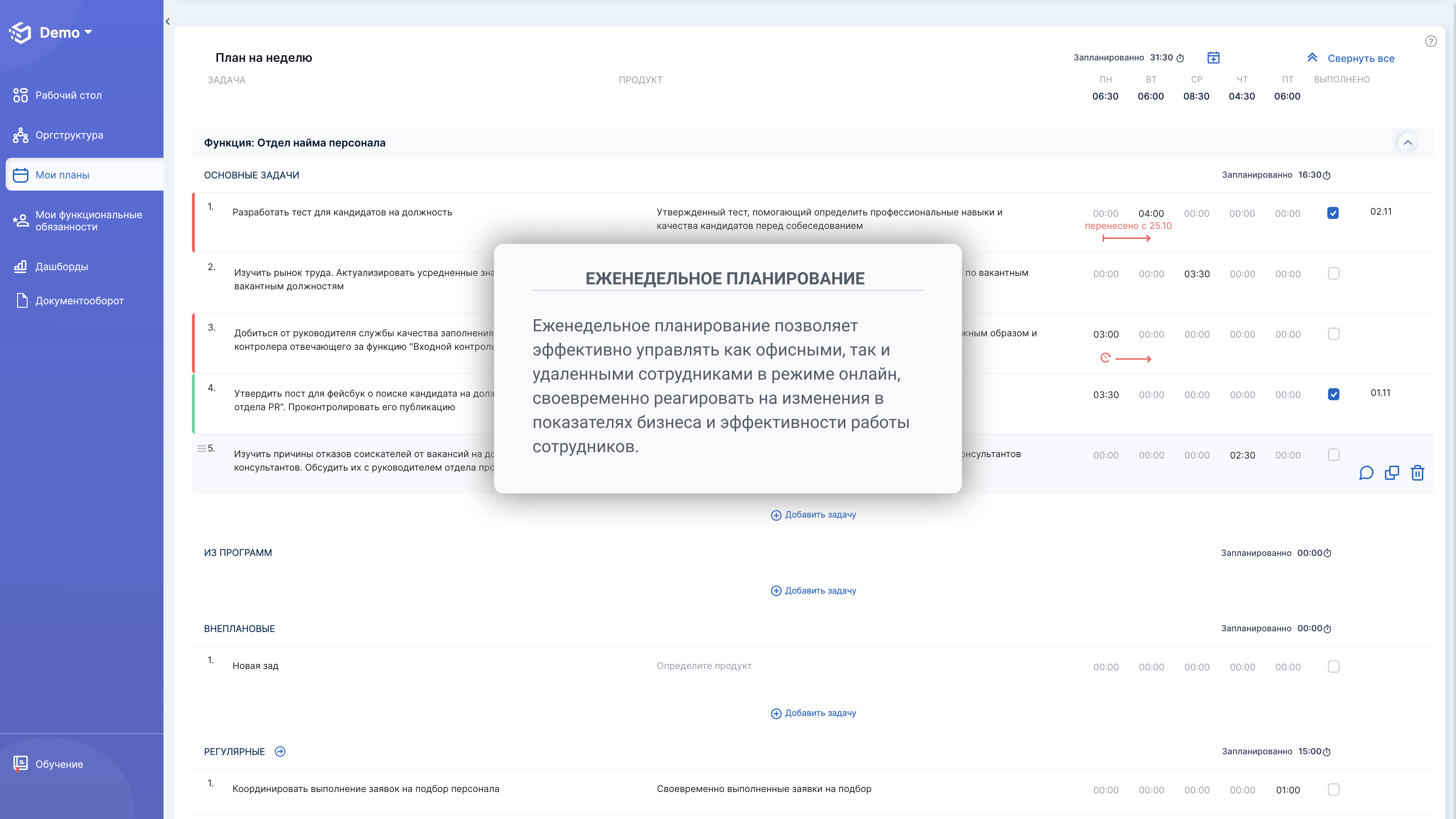Image resolution: width=1456 pixels, height=819 pixels.
Task: Click the double-chevron collapse-all icon
Action: [x=1312, y=58]
